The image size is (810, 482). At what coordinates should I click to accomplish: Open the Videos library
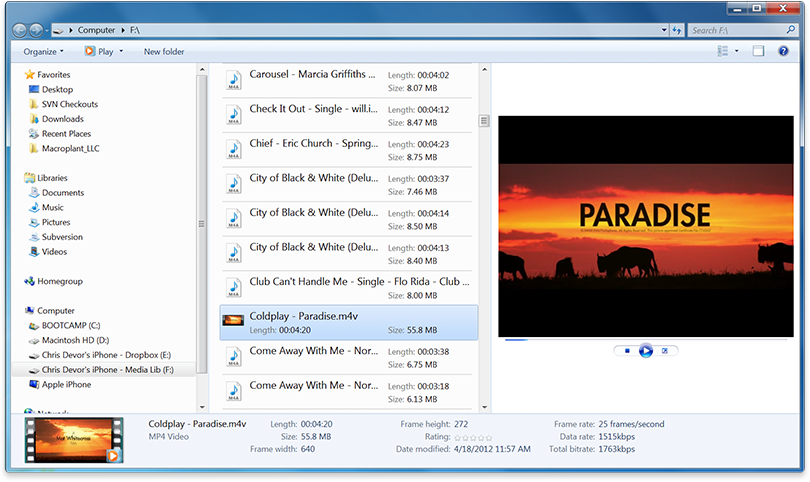coord(48,252)
